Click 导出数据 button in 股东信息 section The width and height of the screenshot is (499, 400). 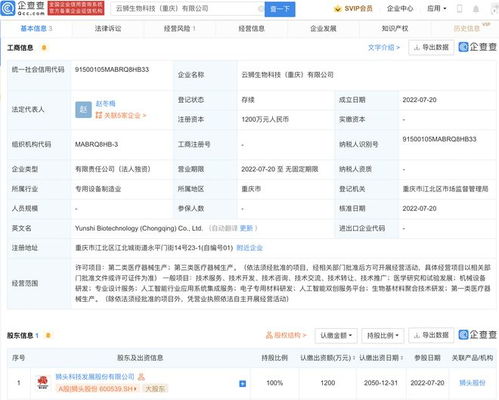(x=431, y=335)
